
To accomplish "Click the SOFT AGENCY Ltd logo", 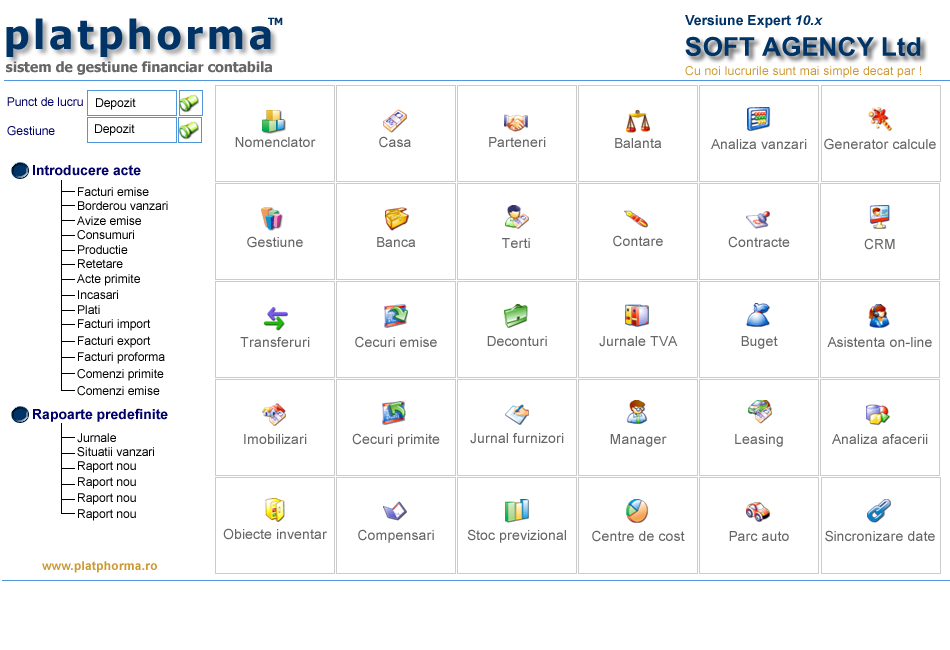I will pos(803,47).
